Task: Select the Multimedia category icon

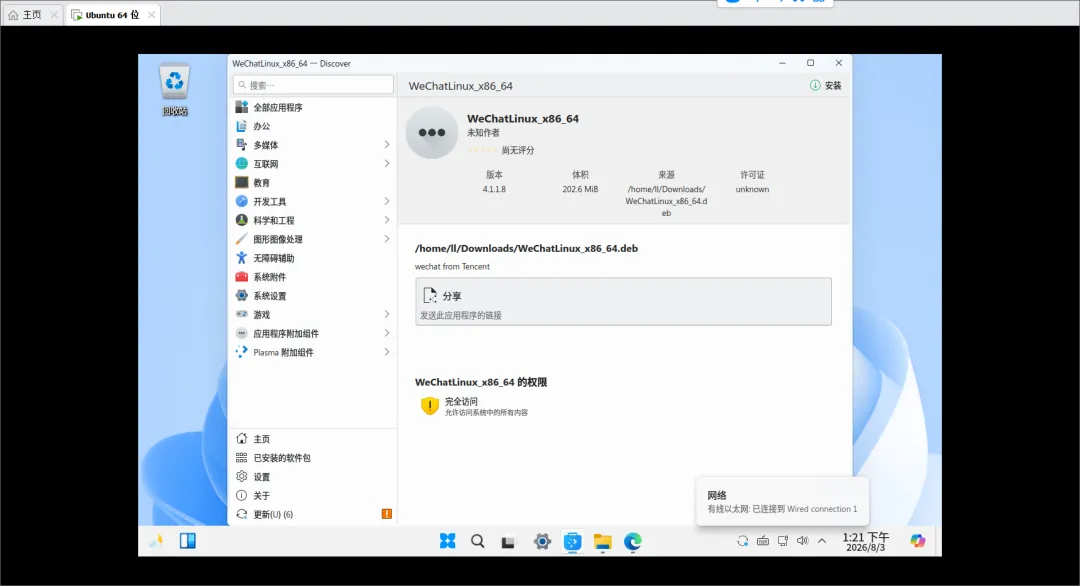Action: click(242, 145)
